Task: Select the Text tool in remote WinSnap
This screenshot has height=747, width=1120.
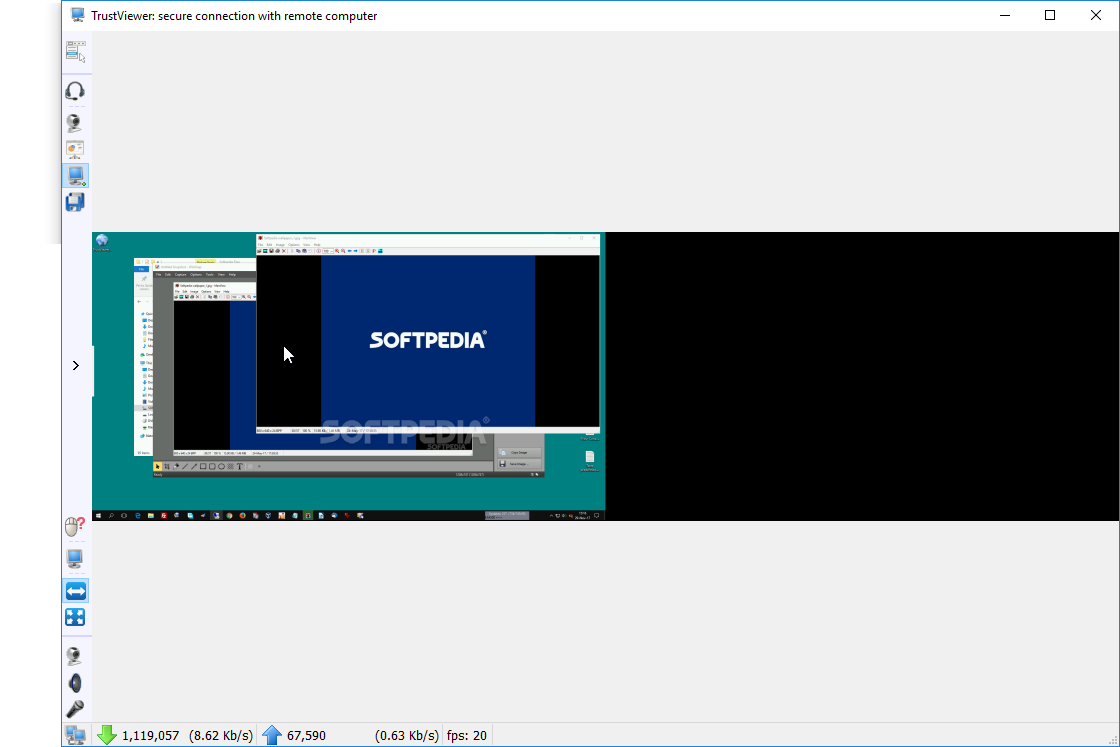Action: pos(240,466)
